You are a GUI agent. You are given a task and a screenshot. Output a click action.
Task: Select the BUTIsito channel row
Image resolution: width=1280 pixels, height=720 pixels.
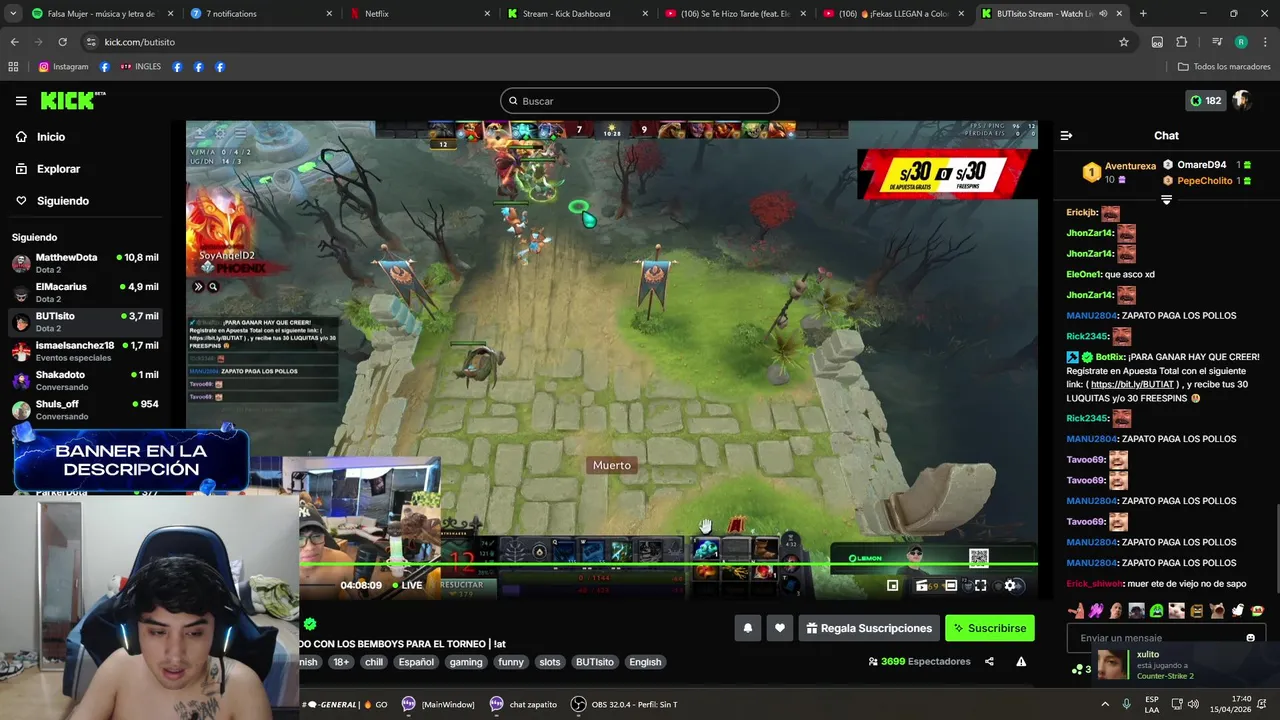pyautogui.click(x=86, y=321)
